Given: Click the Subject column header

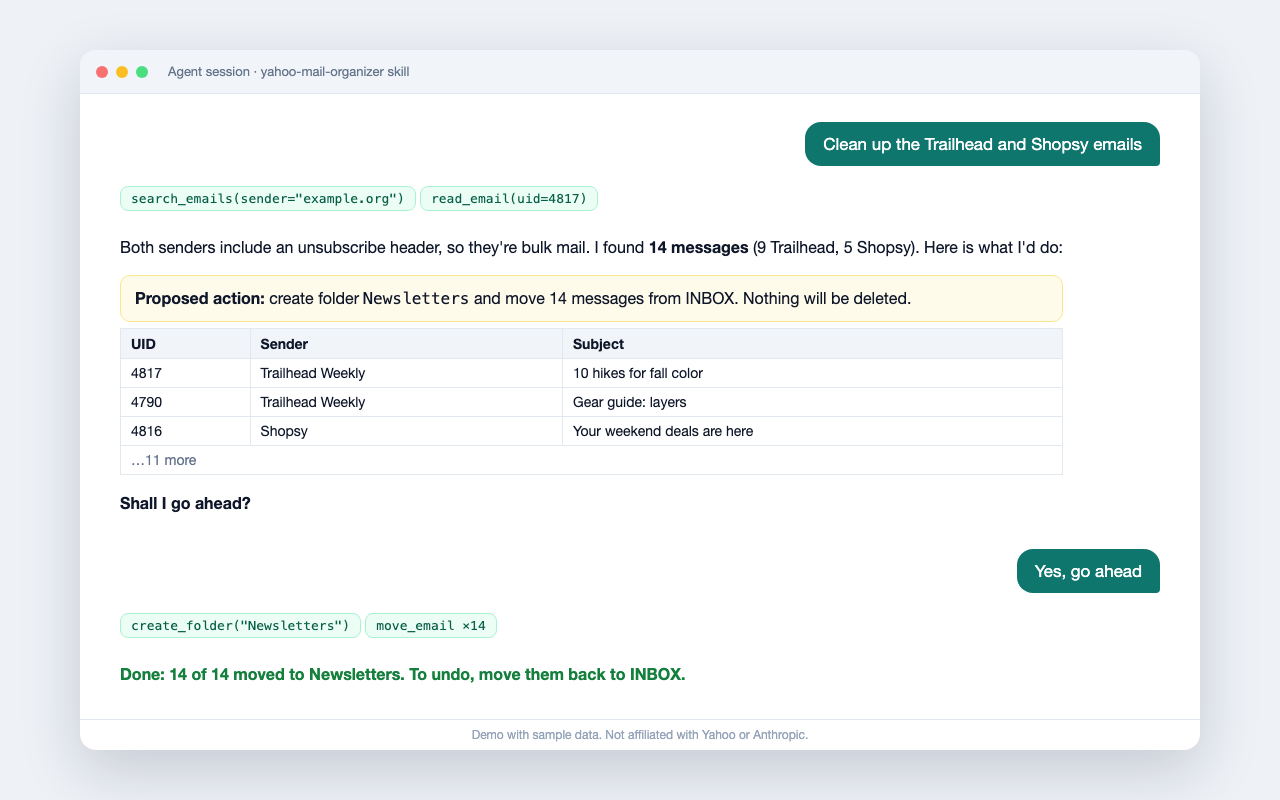Looking at the screenshot, I should (x=812, y=344).
